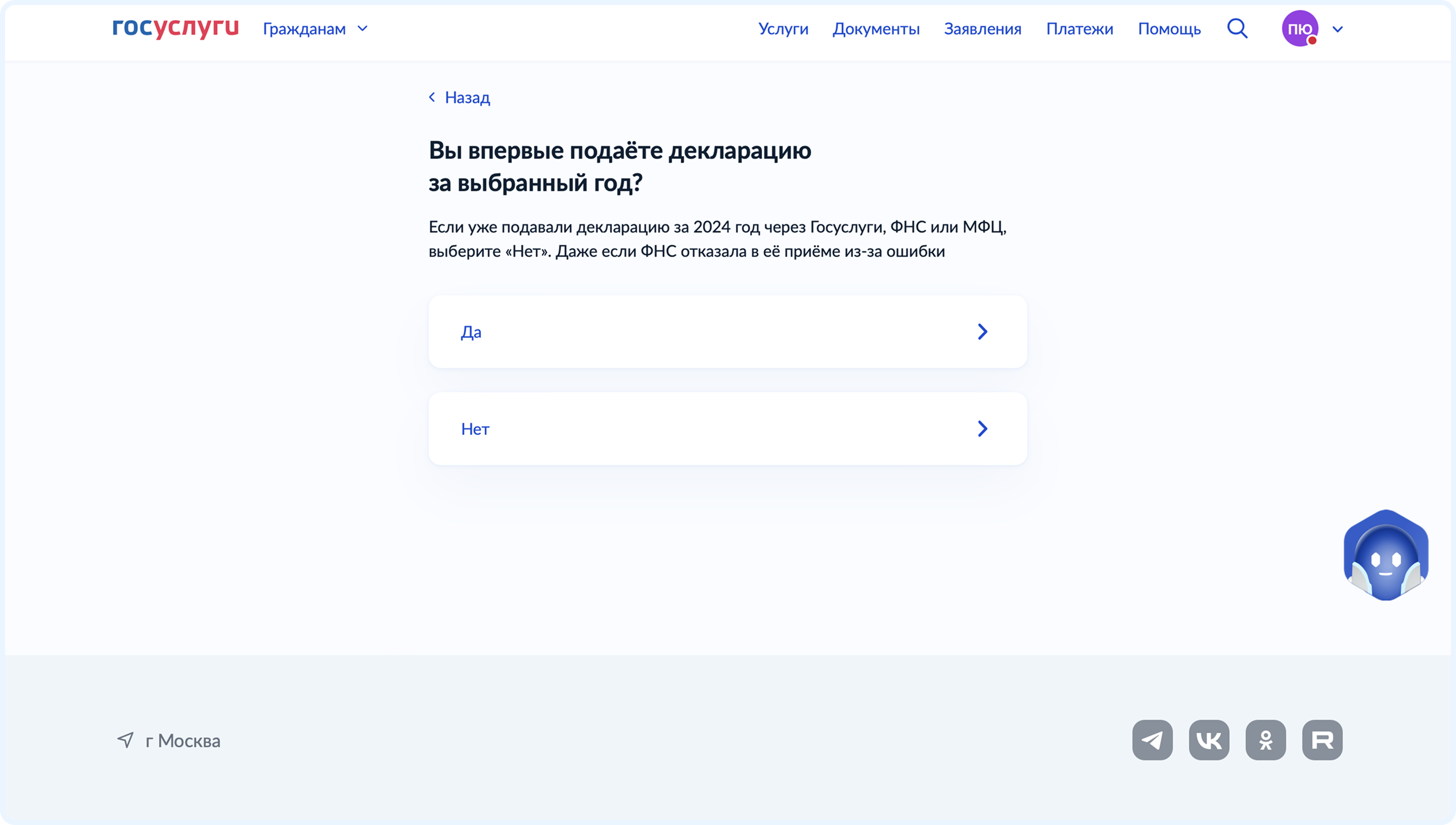Click the search magnifier icon

1237,28
